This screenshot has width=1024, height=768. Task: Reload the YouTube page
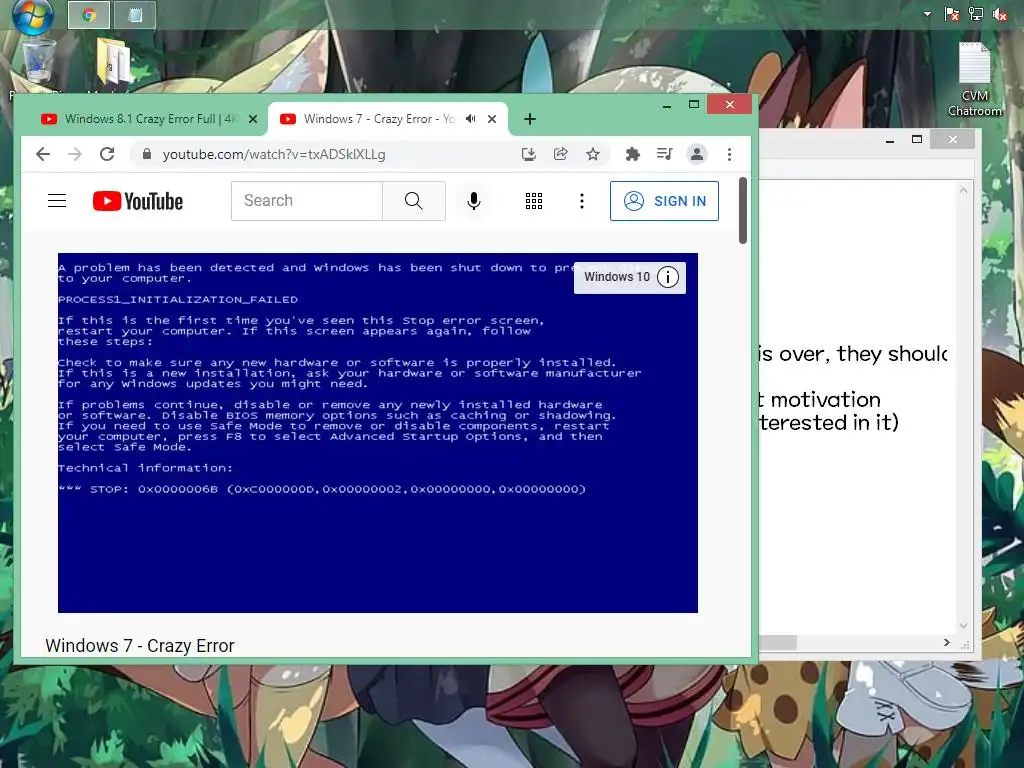(107, 154)
